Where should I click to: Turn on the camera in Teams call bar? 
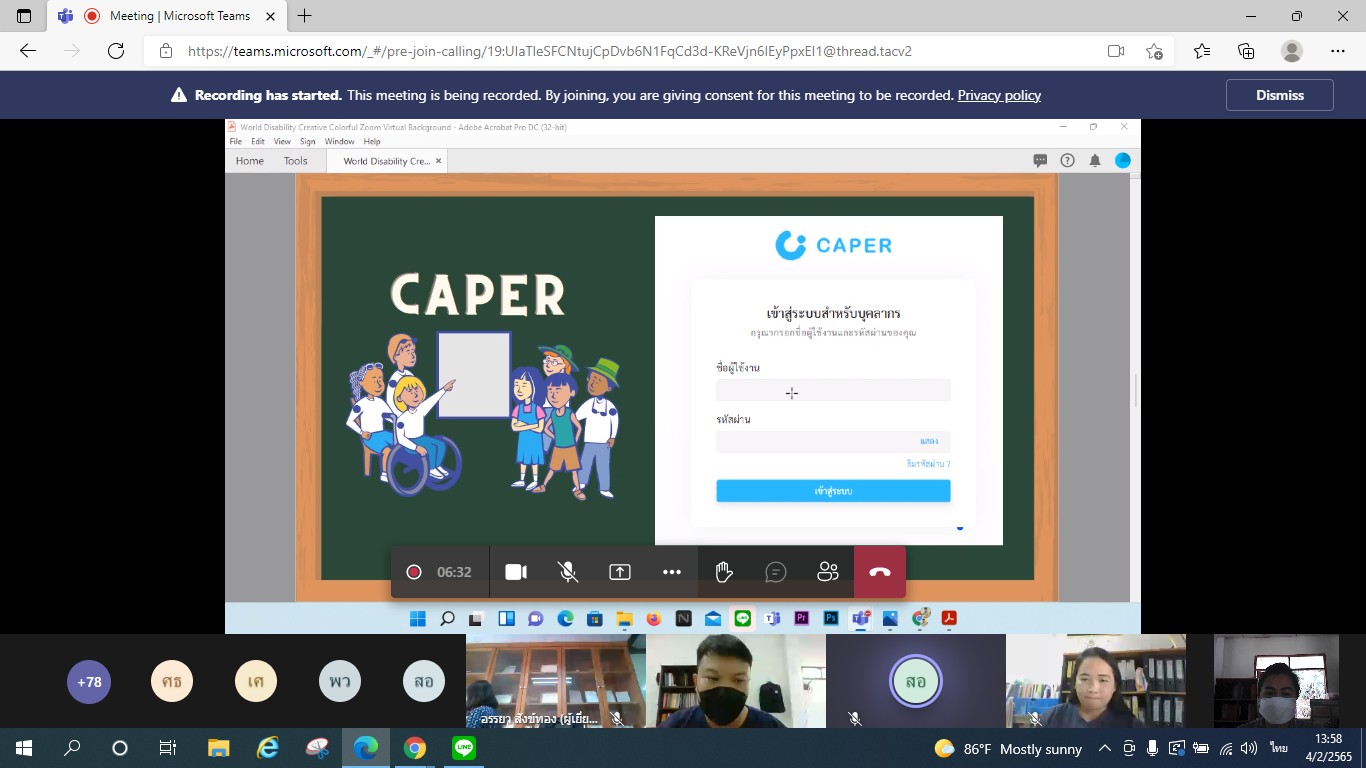click(x=516, y=572)
